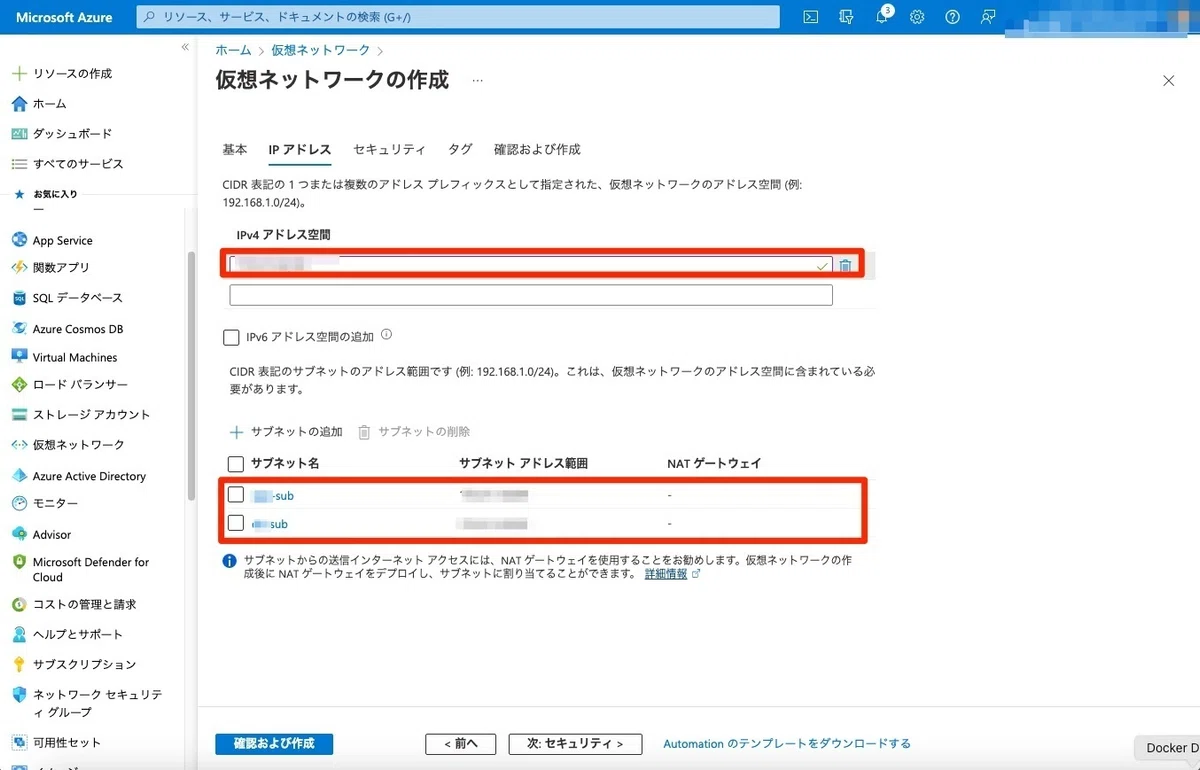Screen dimensions: 1200x770
Task: Download Automation template link
Action: click(x=787, y=744)
